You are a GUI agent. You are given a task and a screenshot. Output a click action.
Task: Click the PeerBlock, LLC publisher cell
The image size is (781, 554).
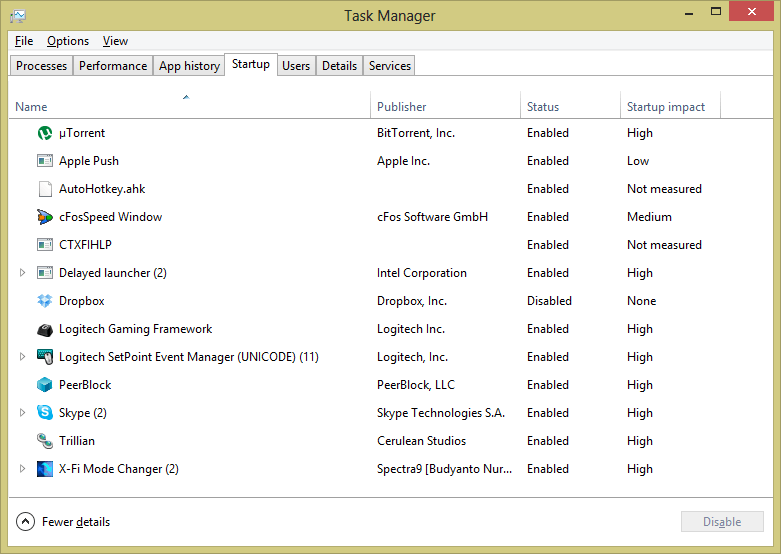[x=416, y=385]
